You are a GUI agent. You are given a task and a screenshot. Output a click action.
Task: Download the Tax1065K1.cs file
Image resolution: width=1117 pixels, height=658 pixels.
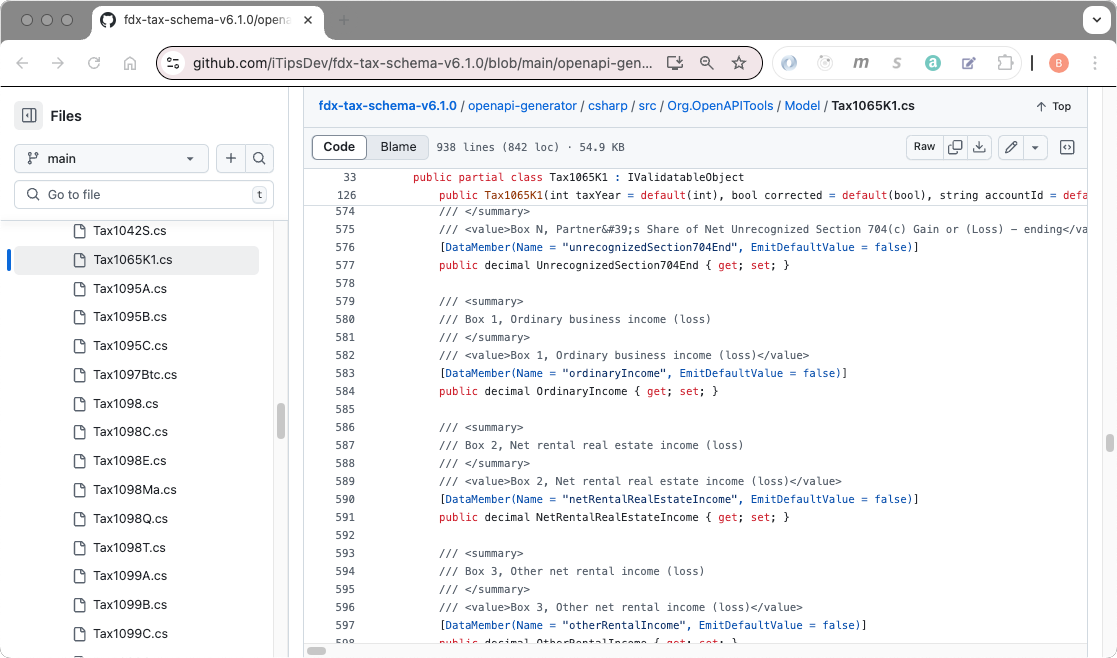click(980, 147)
